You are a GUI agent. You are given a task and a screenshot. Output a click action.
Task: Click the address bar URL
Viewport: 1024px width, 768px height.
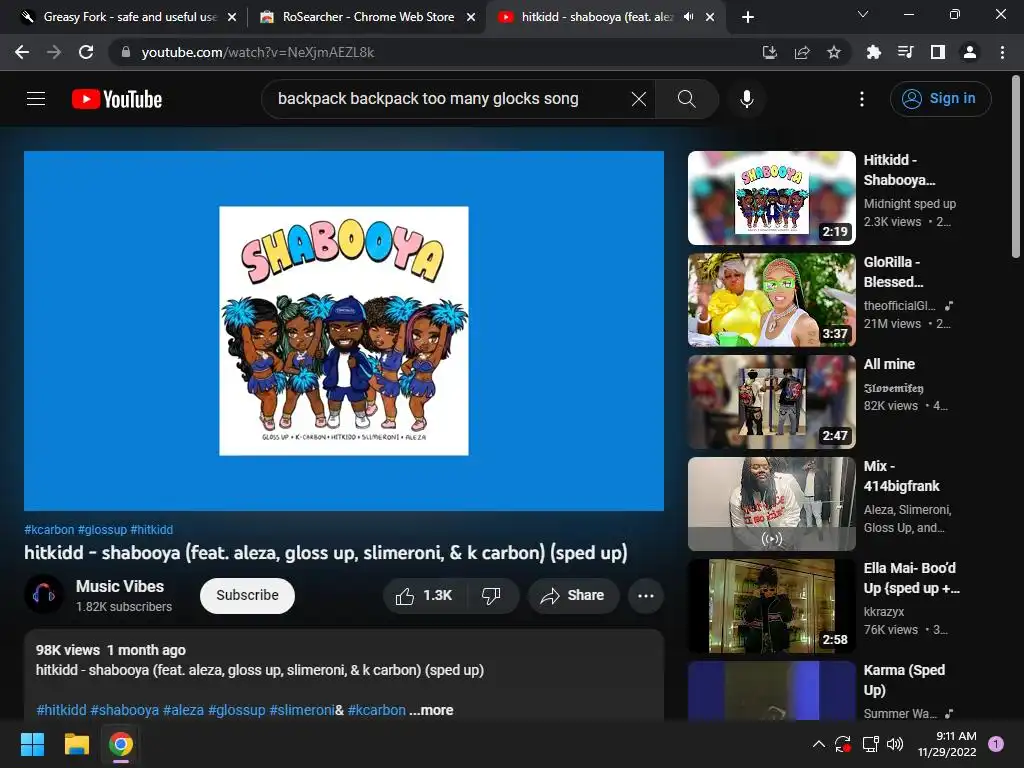pyautogui.click(x=258, y=52)
